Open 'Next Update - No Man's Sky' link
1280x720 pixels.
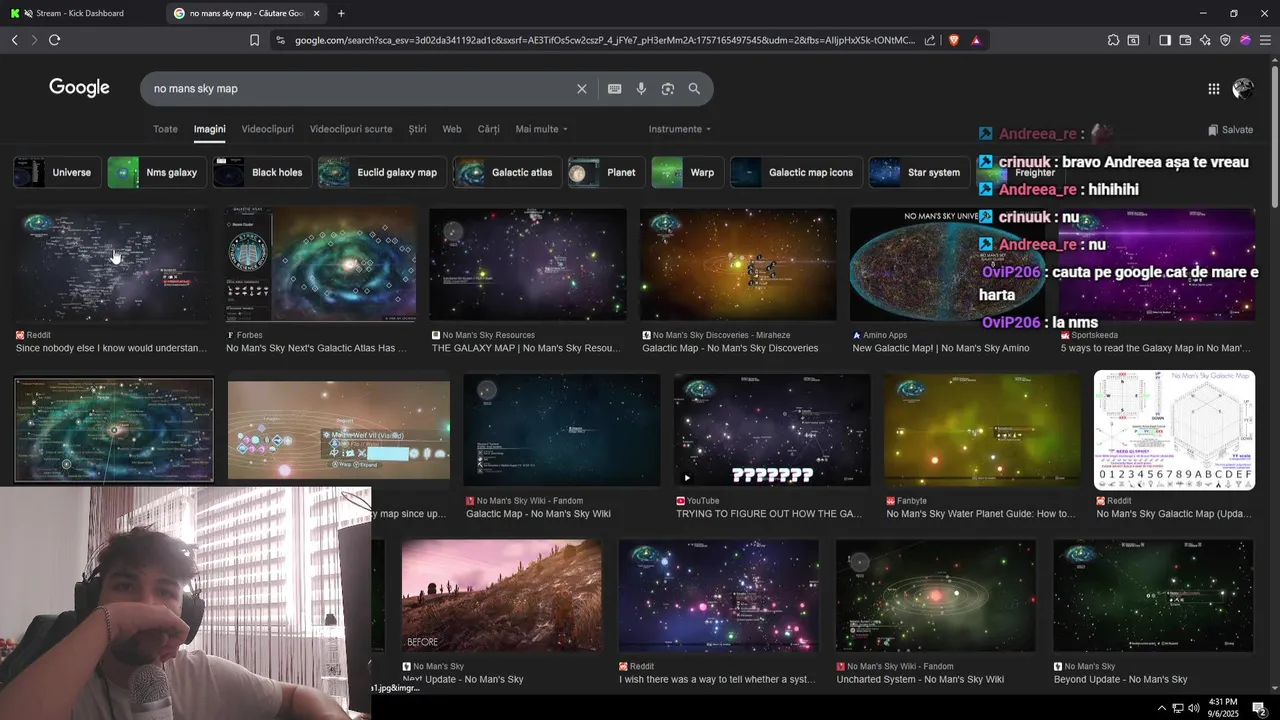pos(463,680)
